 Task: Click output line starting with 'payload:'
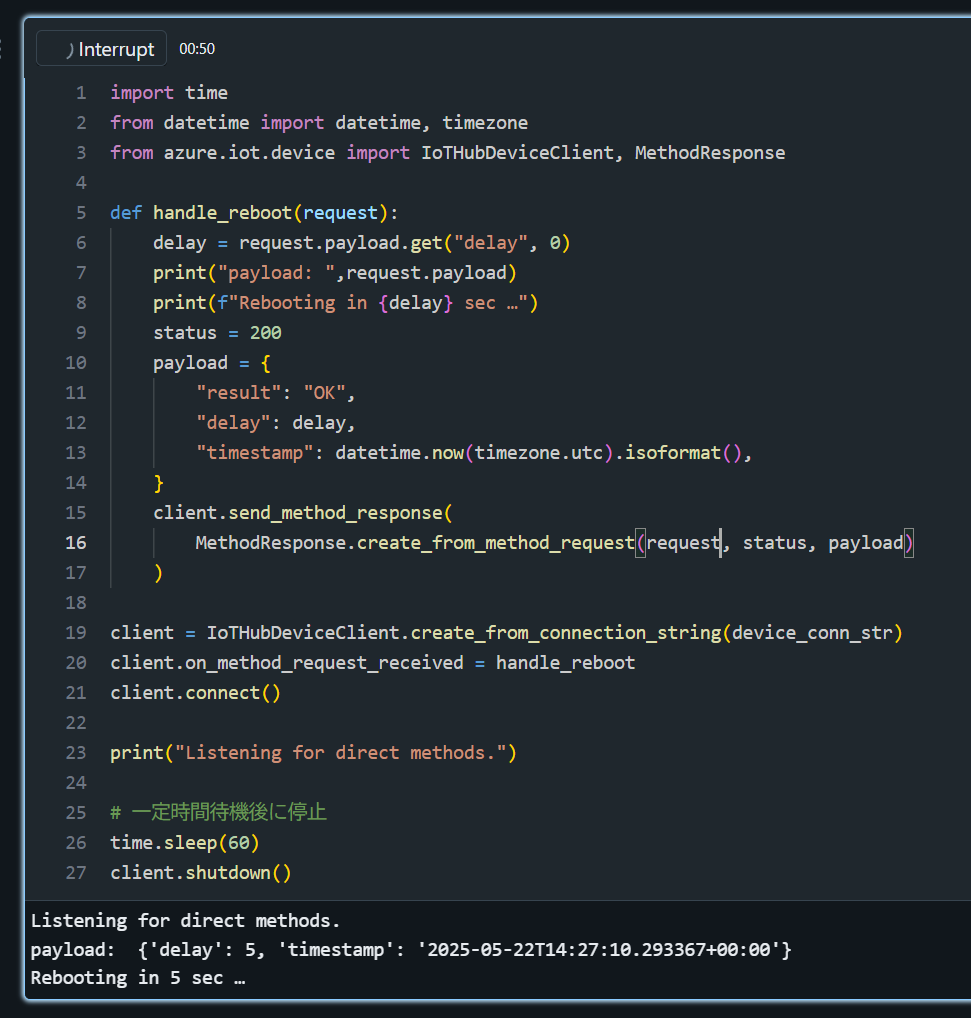click(411, 950)
